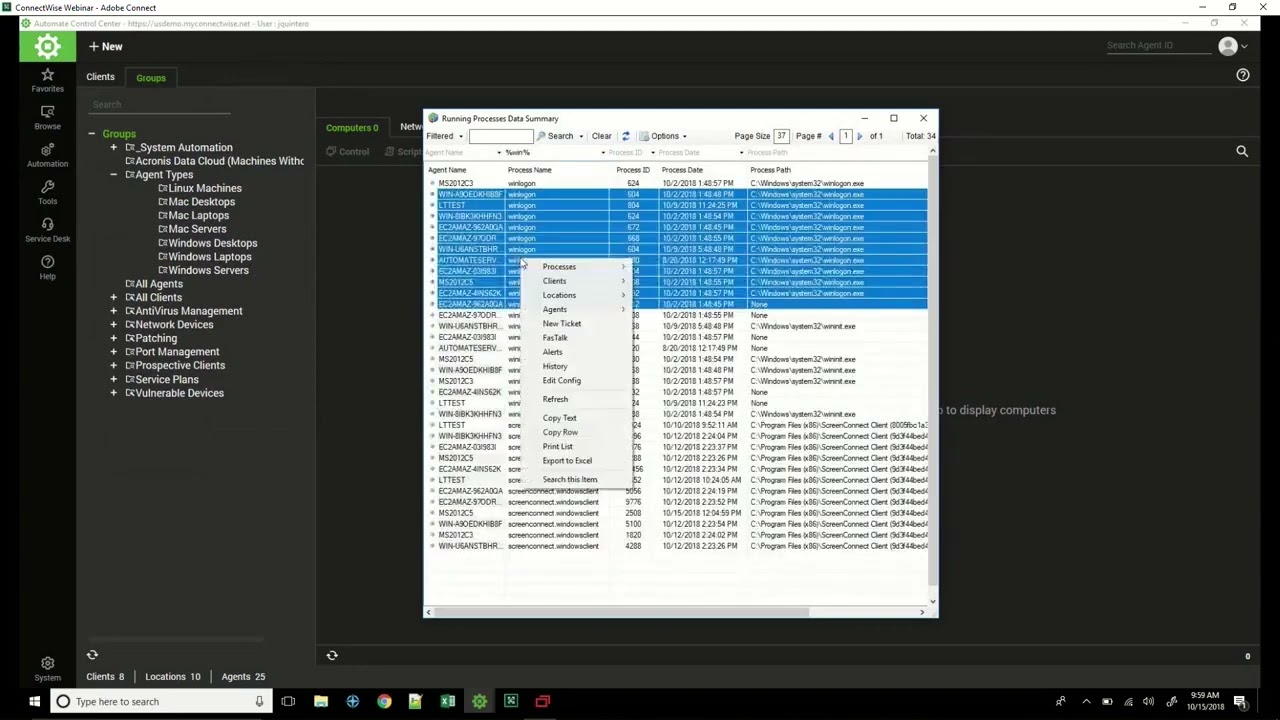This screenshot has height=720, width=1280.
Task: Expand the MS2012C3 winlogon row
Action: pos(432,184)
